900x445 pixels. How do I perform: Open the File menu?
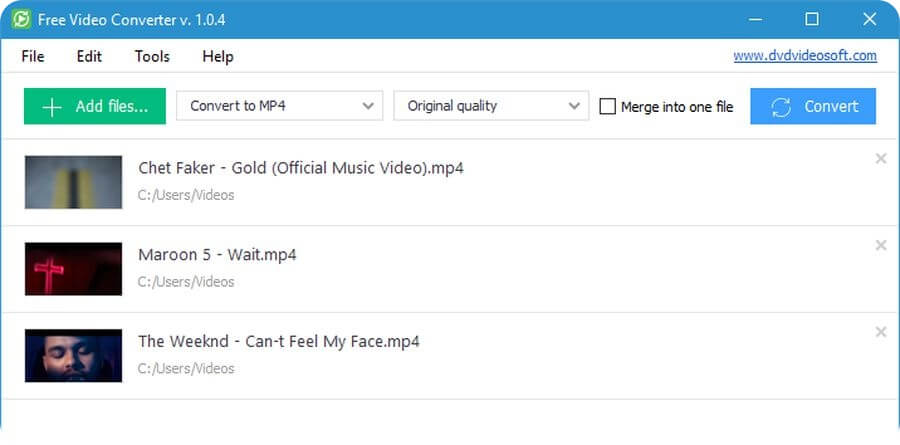pos(33,56)
